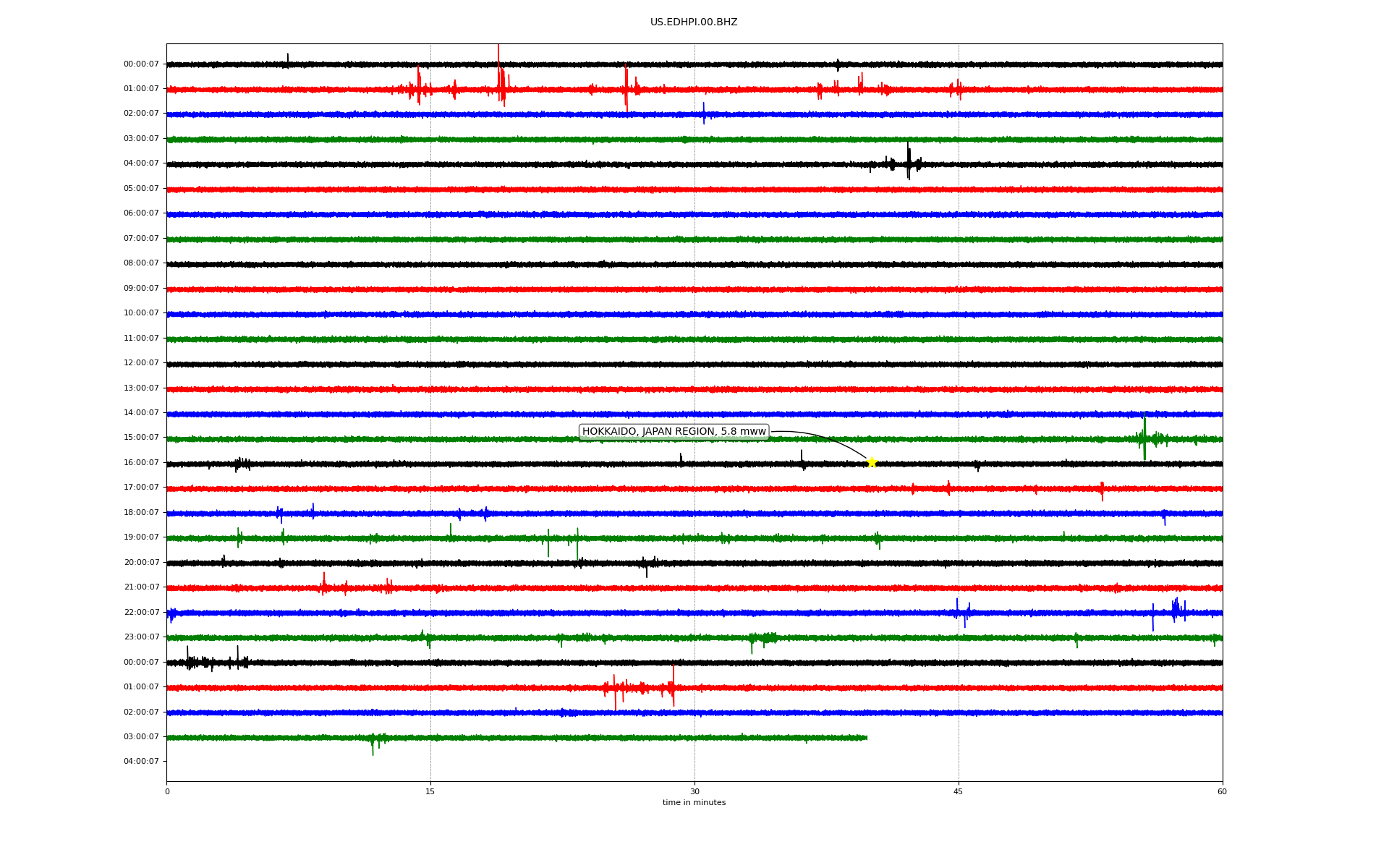
Task: Click the 18:00:07 row label
Action: (x=141, y=512)
